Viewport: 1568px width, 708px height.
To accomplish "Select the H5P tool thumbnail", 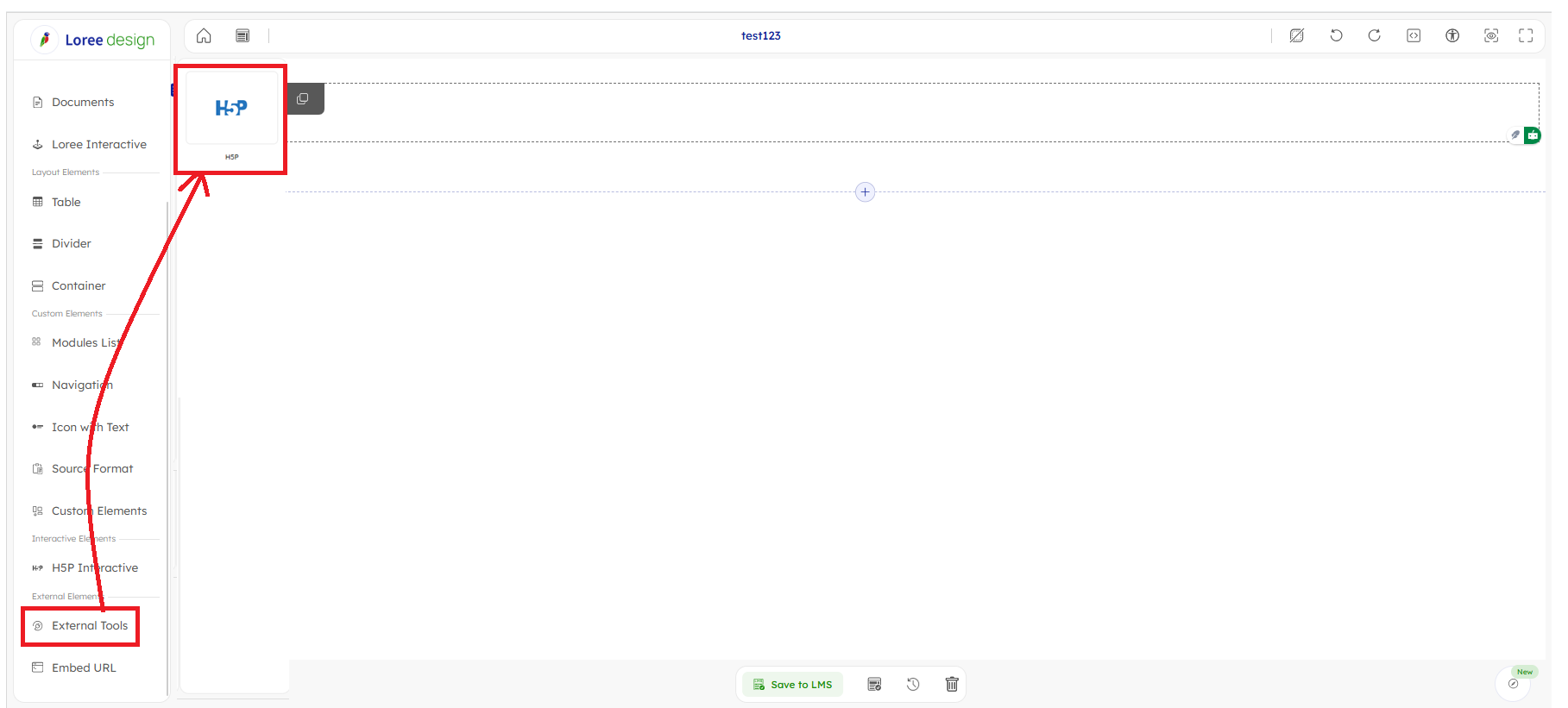I will [231, 109].
